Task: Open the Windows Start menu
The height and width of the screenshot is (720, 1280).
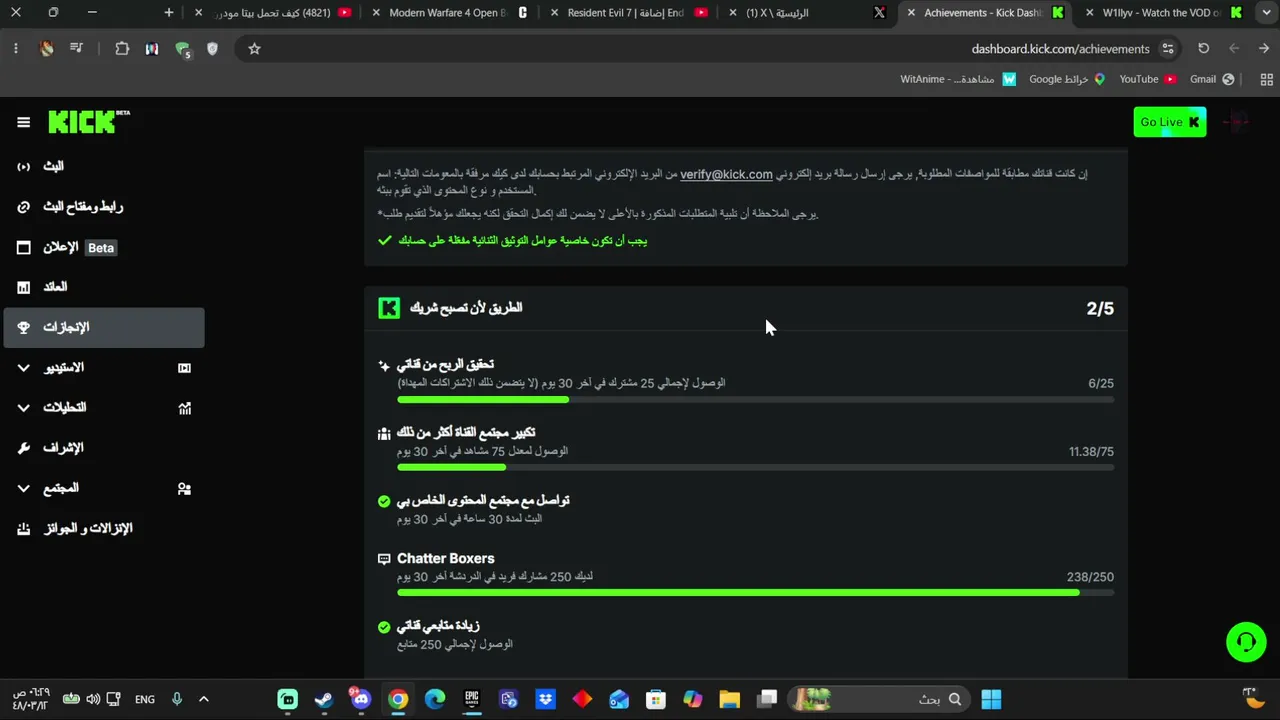Action: pos(991,699)
